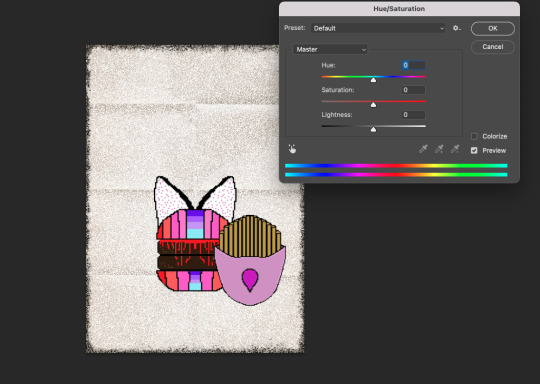This screenshot has height=384, width=540.
Task: Click the Saturation slider handle
Action: click(373, 105)
